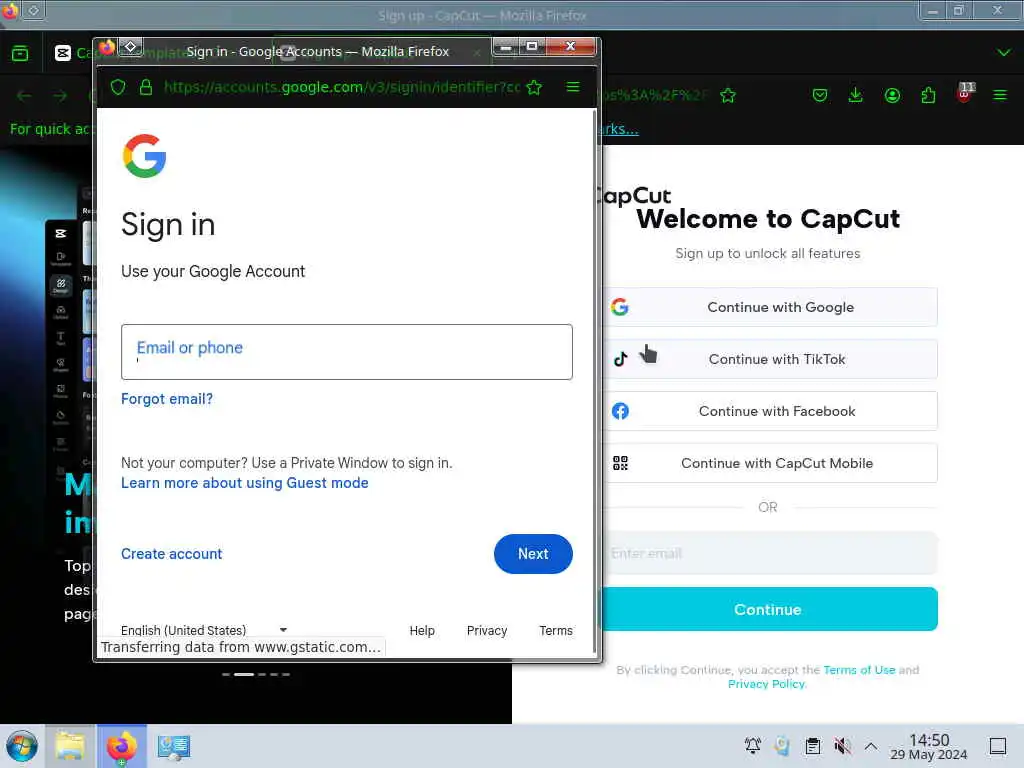Click the window menu icon in popup title bar
1024x768 pixels.
click(x=131, y=47)
